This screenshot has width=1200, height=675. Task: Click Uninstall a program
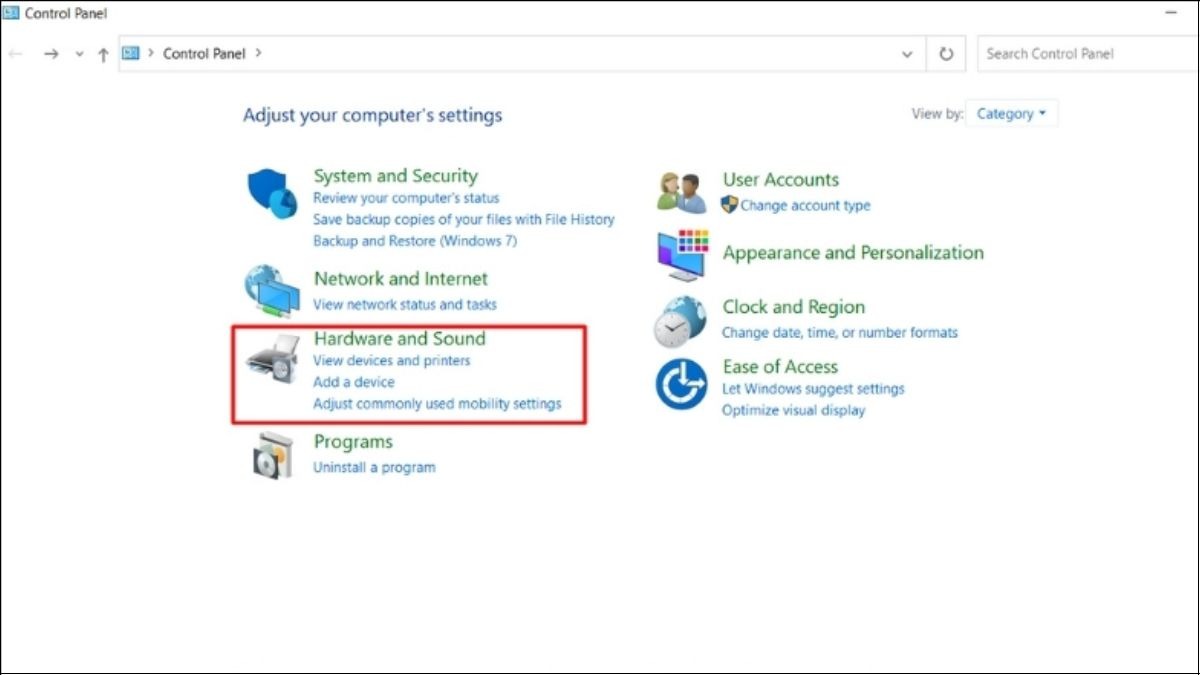click(374, 467)
